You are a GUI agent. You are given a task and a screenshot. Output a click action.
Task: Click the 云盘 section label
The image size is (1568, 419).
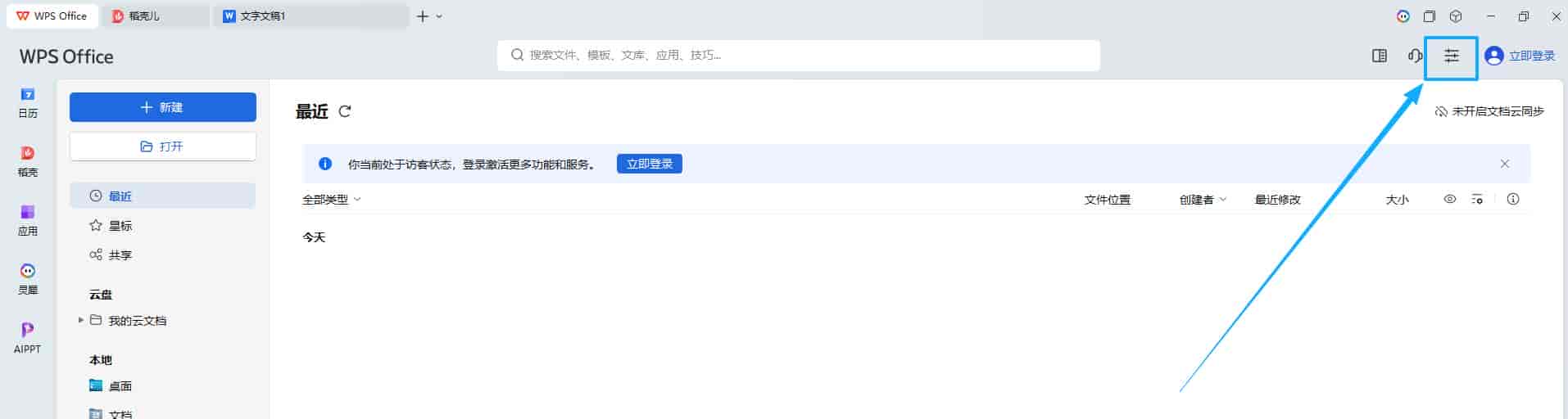(101, 295)
